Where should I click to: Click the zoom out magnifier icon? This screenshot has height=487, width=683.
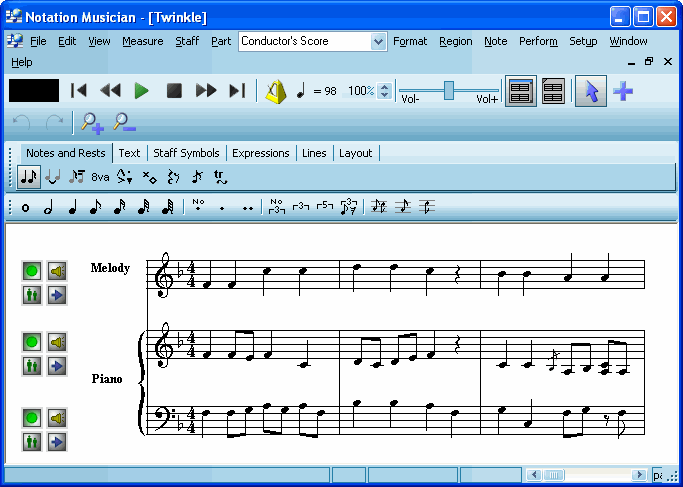pyautogui.click(x=124, y=123)
